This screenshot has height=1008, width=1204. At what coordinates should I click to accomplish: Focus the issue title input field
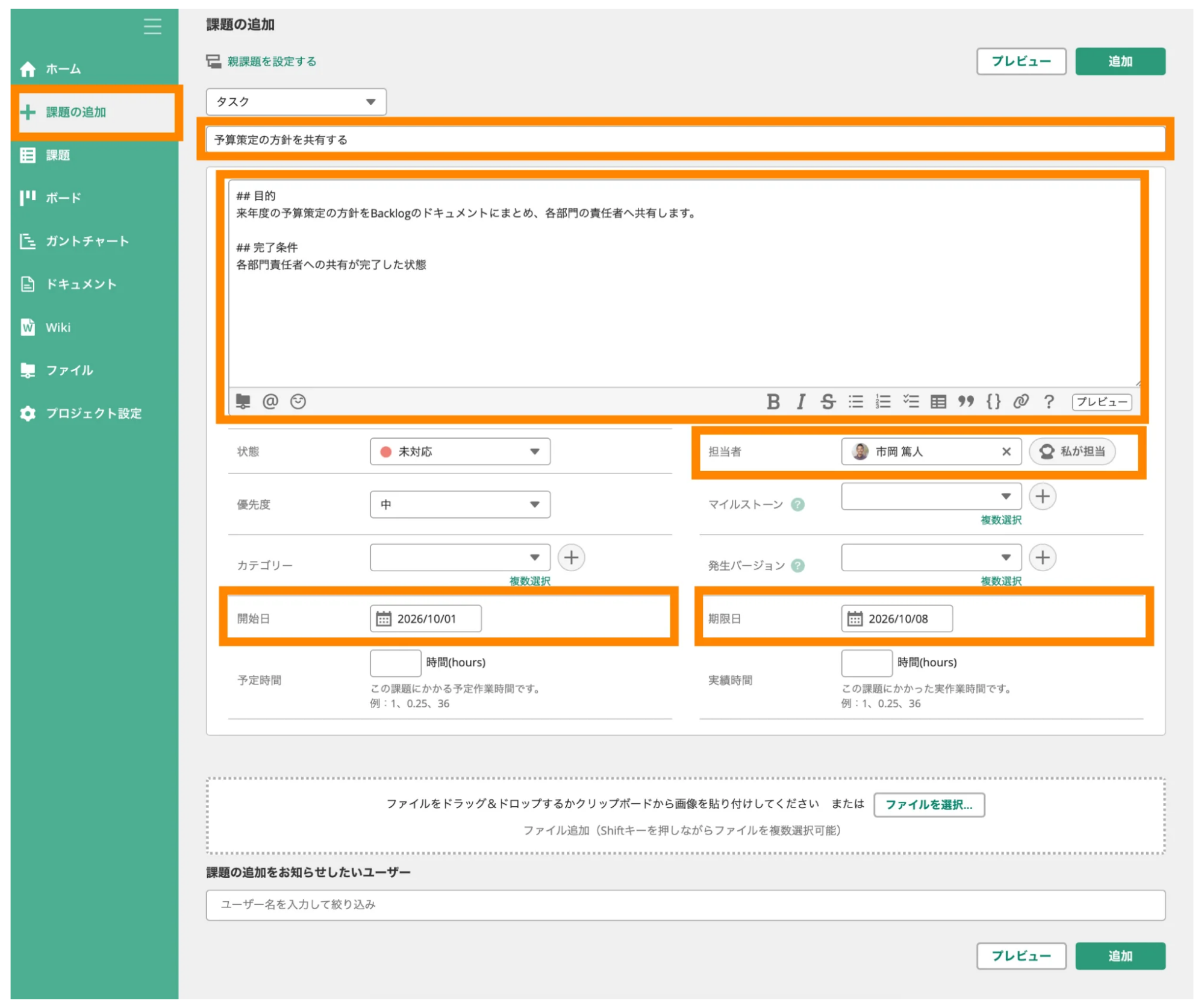click(685, 140)
